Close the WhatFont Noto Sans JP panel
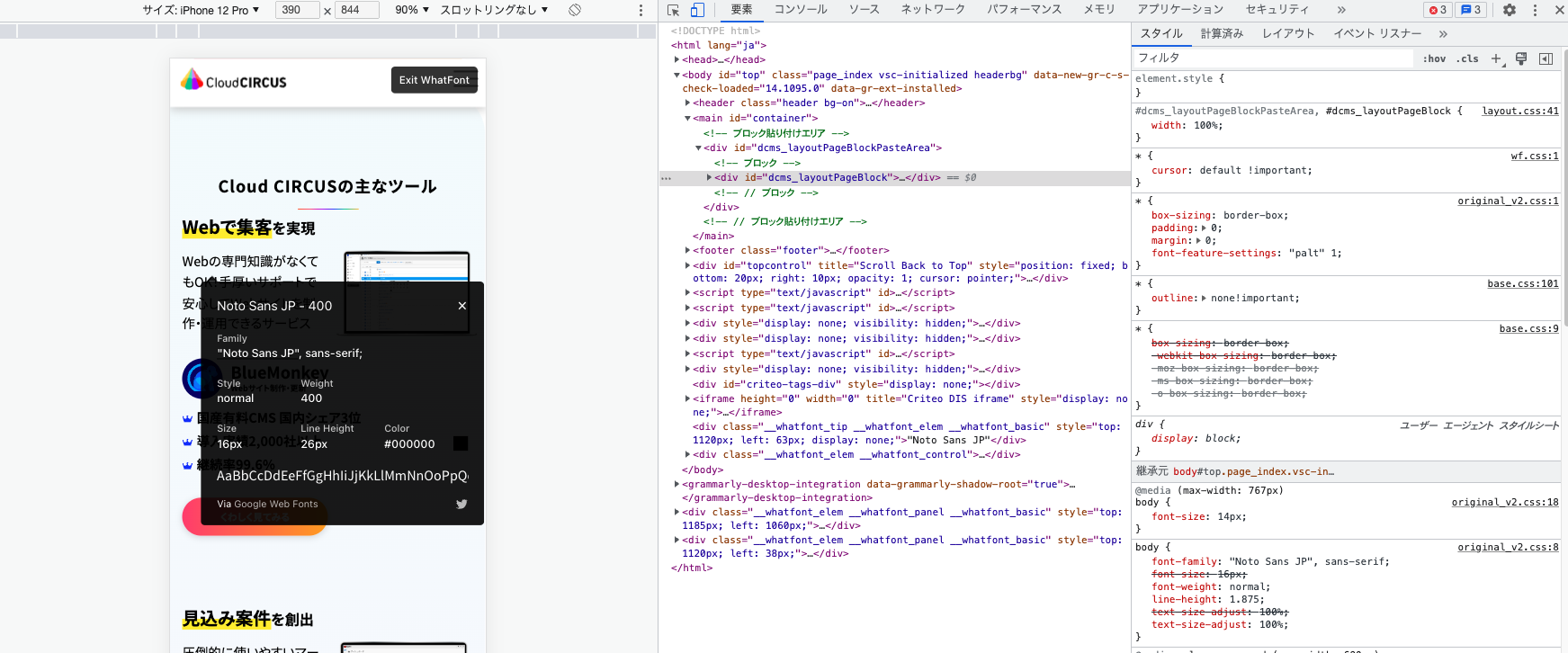Viewport: 1568px width, 653px height. point(462,306)
